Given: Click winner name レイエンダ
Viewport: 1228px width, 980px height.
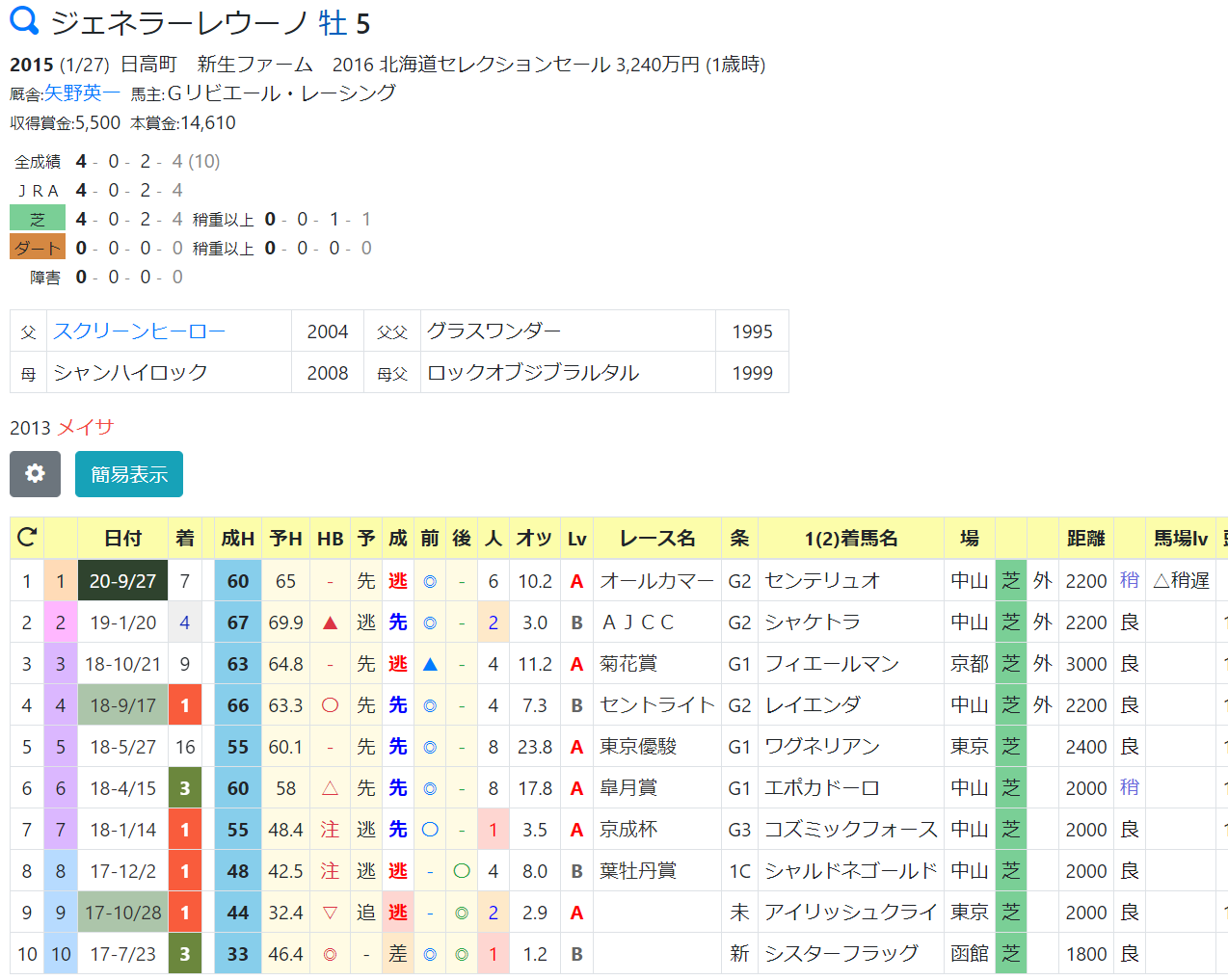Looking at the screenshot, I should pos(813,704).
